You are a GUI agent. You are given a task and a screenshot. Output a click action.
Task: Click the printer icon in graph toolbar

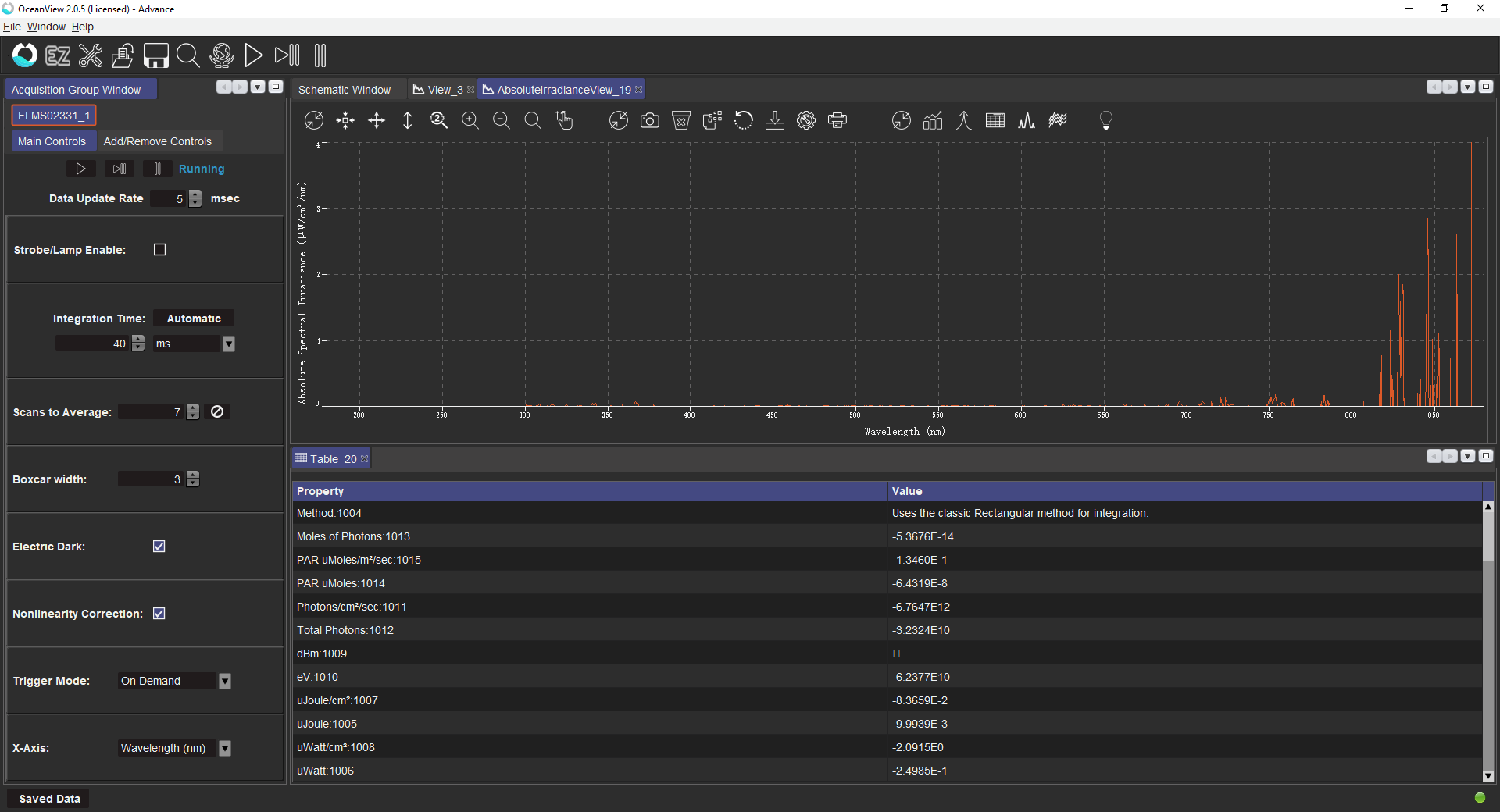click(x=837, y=120)
